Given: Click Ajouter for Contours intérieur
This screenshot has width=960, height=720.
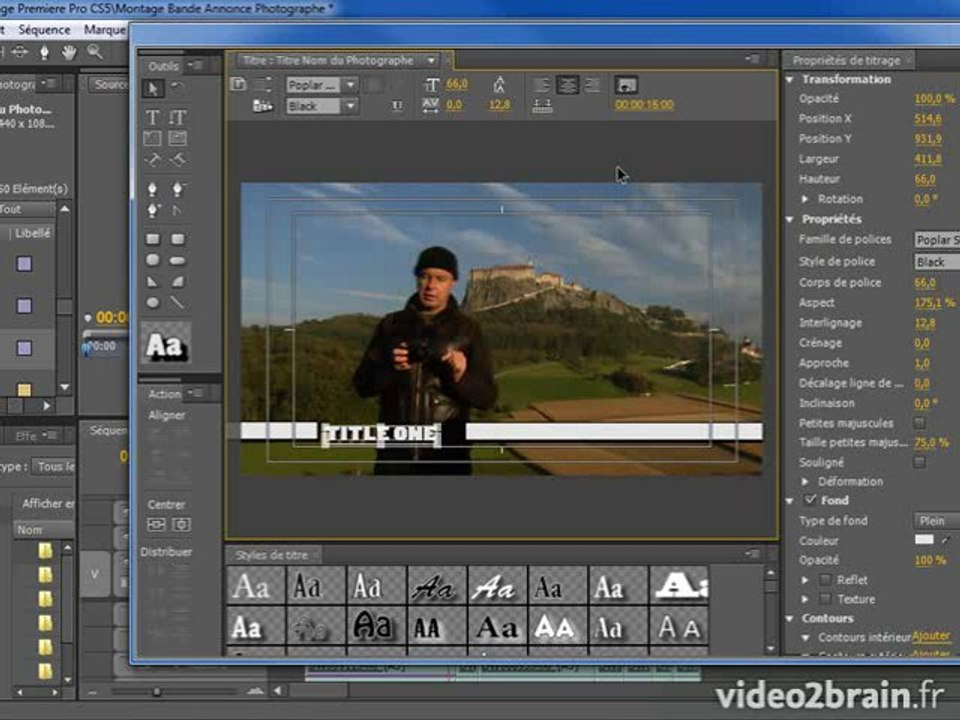Looking at the screenshot, I should pyautogui.click(x=931, y=636).
